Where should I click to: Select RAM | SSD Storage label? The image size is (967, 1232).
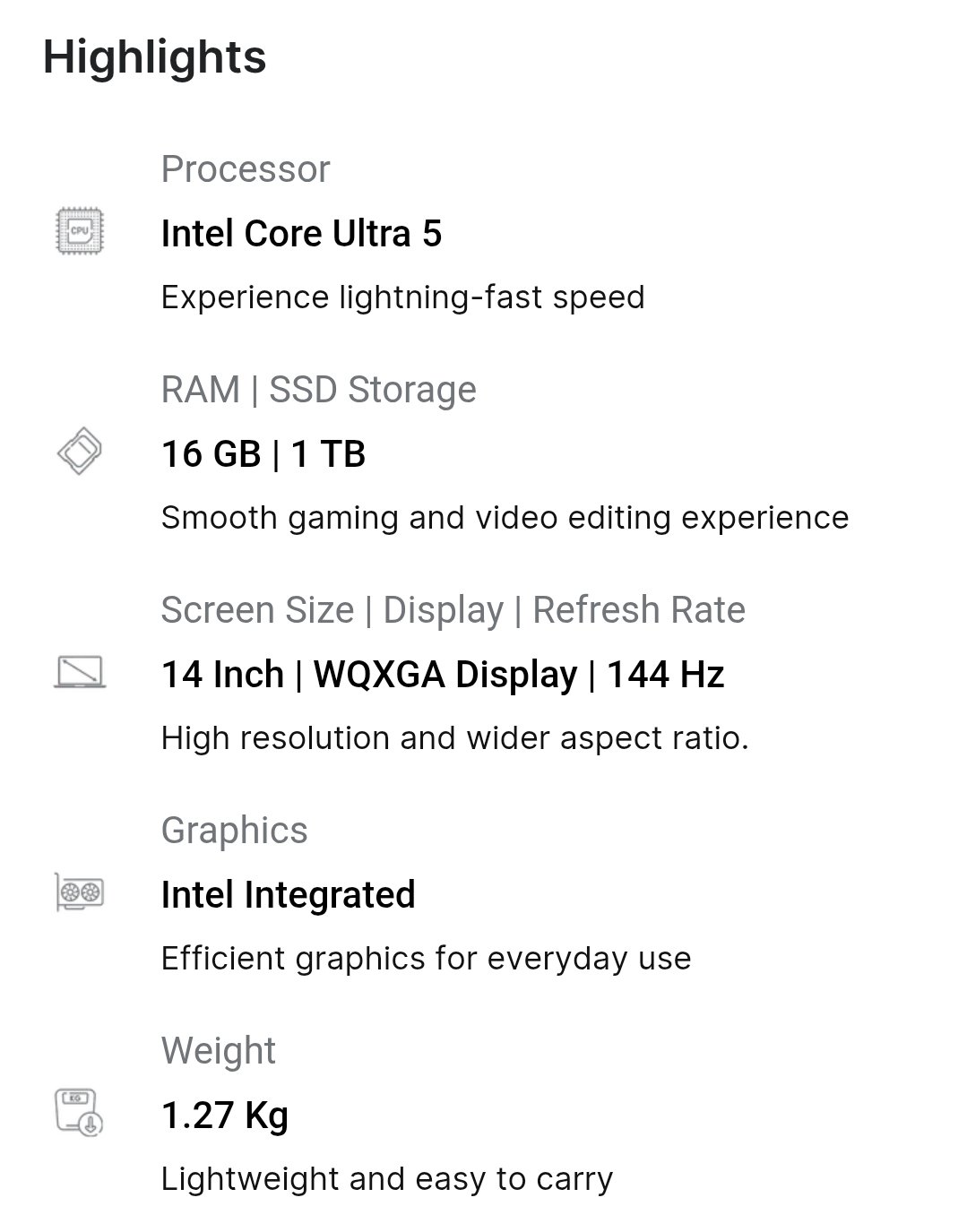click(x=319, y=391)
